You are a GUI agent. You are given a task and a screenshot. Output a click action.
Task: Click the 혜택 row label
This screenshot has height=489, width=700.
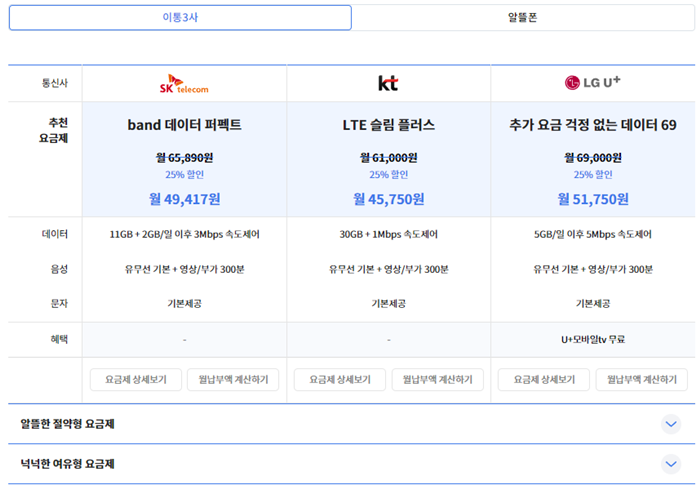point(59,339)
